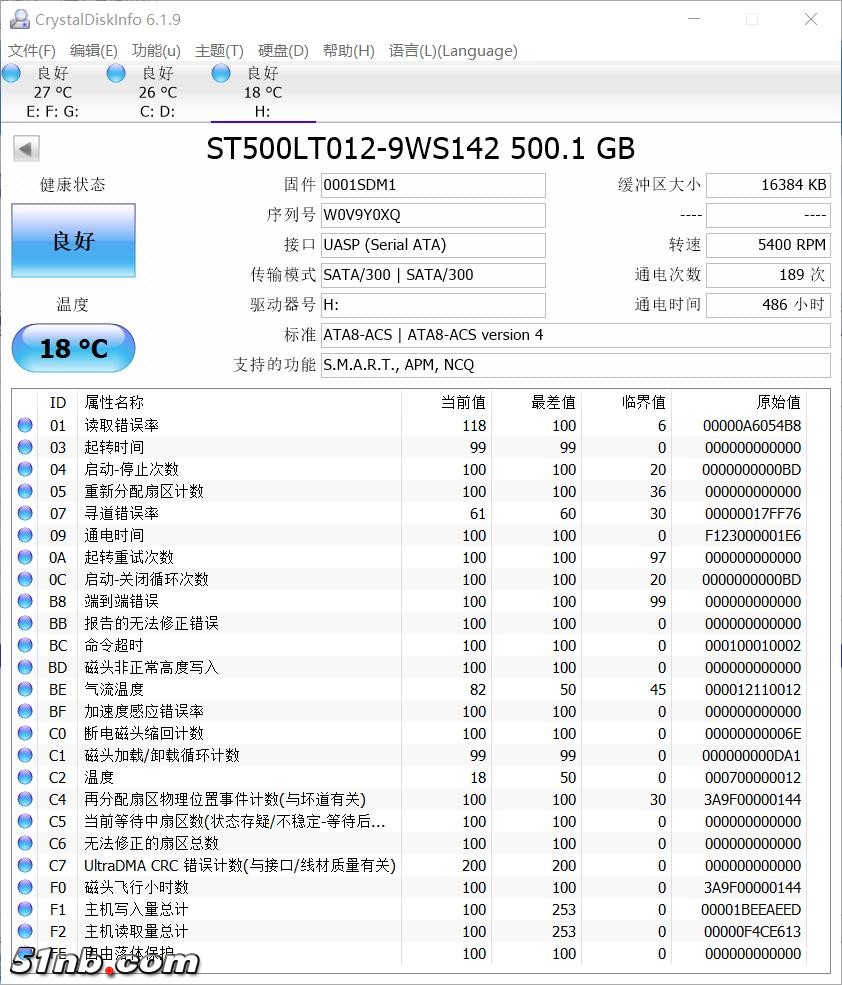Click raw value 00000A6054B8
Screen dimensions: 842x985
[x=752, y=426]
